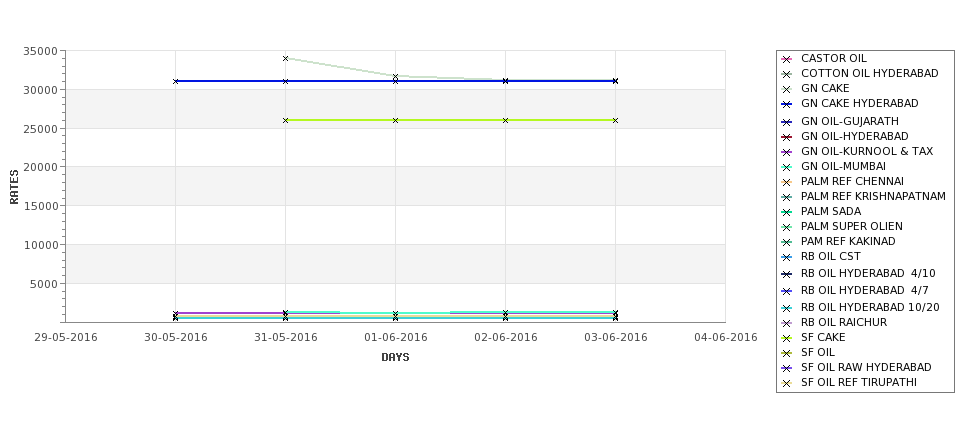
Task: Click the GN OIL-MUMBAI legend marker
Action: tap(787, 167)
